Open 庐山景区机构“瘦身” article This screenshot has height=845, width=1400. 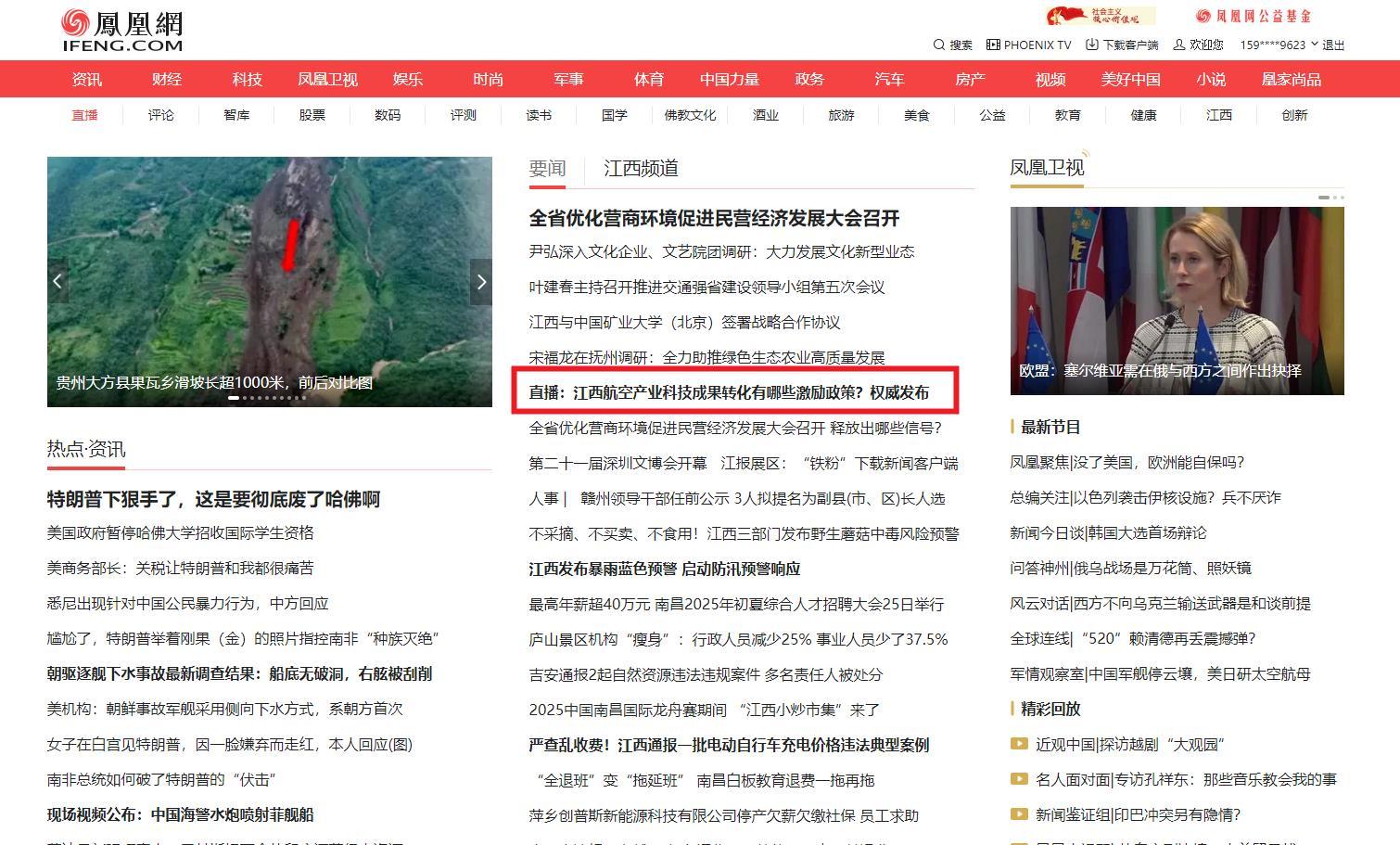click(x=738, y=639)
